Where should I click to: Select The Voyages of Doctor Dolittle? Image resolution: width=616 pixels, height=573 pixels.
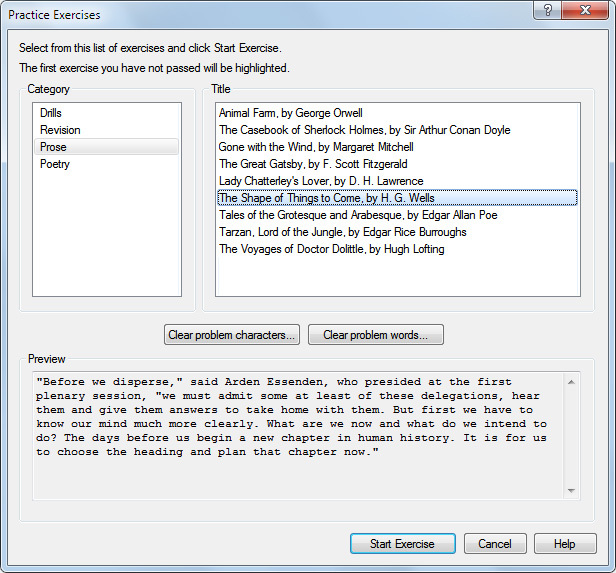pyautogui.click(x=397, y=249)
